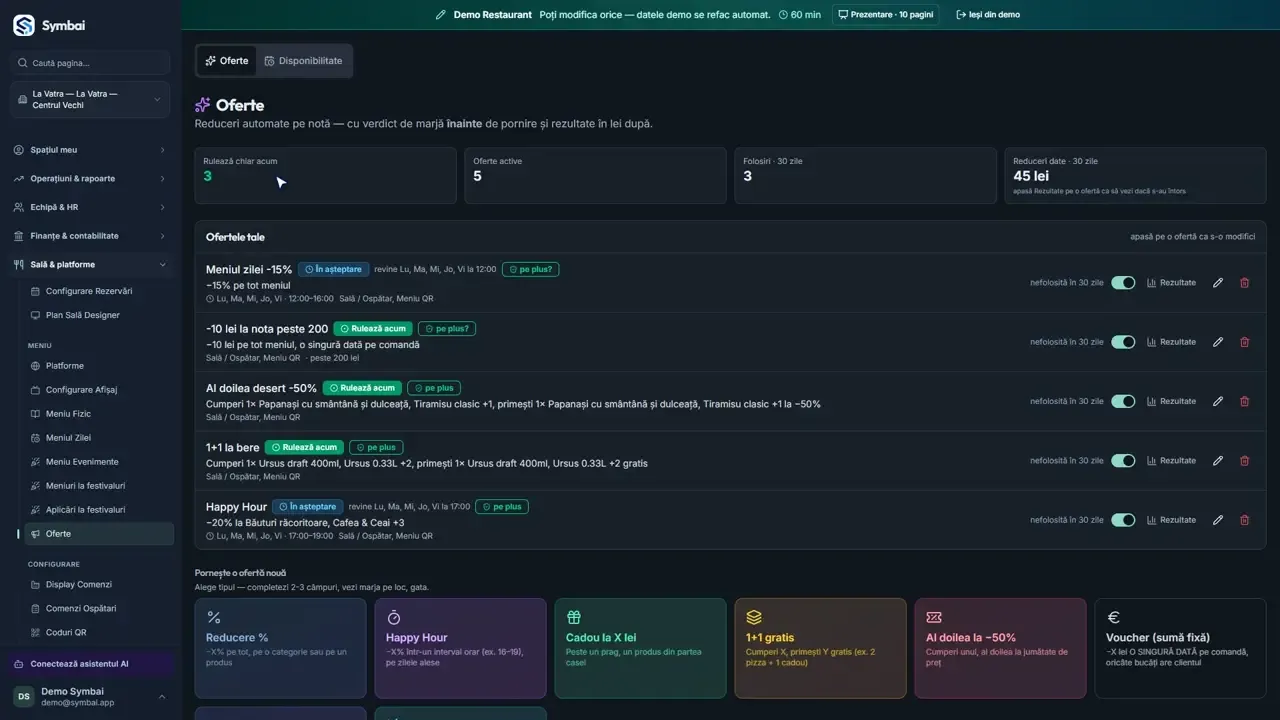The width and height of the screenshot is (1280, 720).
Task: Expand Echipă & HR section
Action: [x=90, y=208]
